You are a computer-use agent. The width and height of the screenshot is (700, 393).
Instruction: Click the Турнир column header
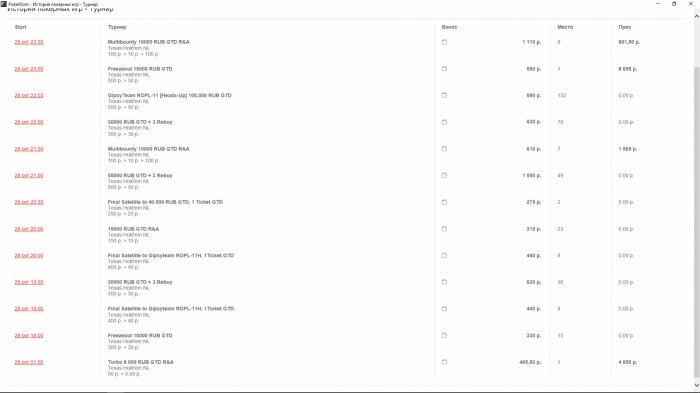117,27
